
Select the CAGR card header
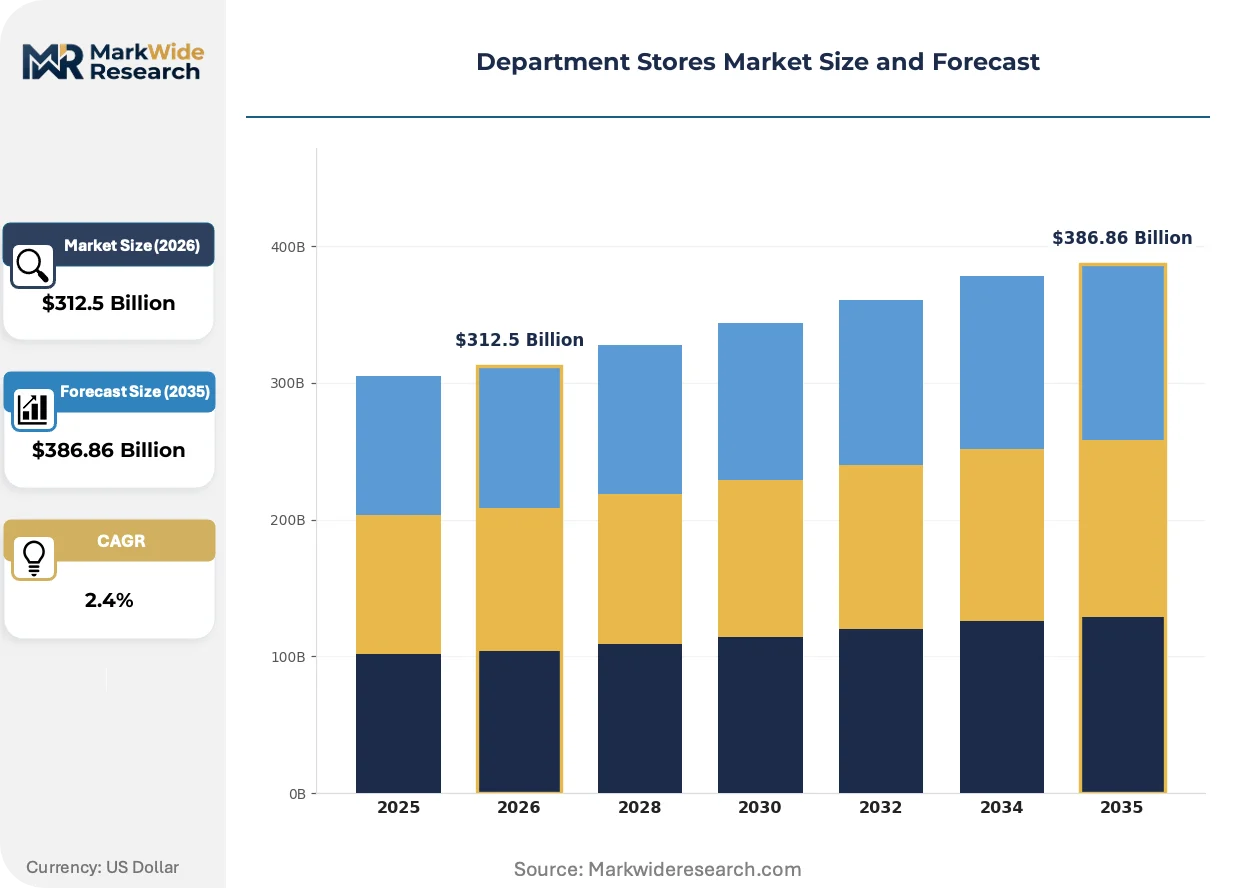pyautogui.click(x=109, y=540)
